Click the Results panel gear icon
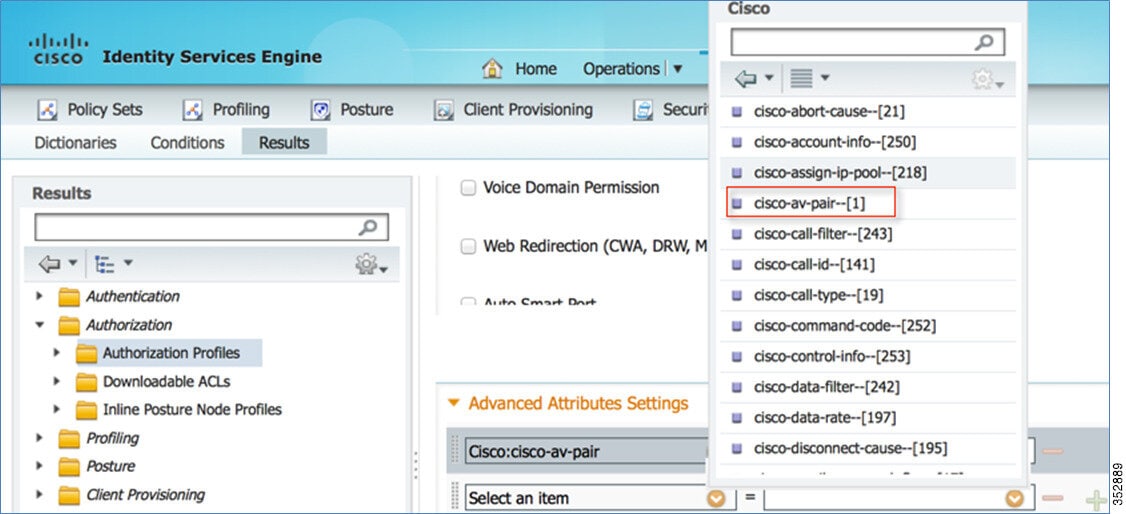Image resolution: width=1126 pixels, height=514 pixels. (x=367, y=265)
